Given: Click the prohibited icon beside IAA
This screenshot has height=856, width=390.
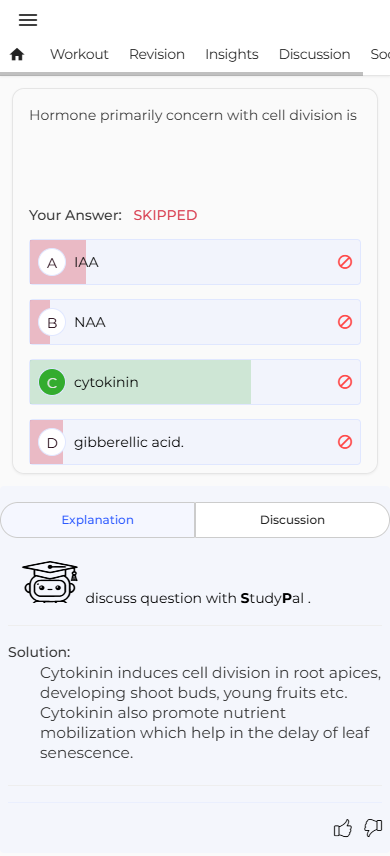Looking at the screenshot, I should coord(345,262).
